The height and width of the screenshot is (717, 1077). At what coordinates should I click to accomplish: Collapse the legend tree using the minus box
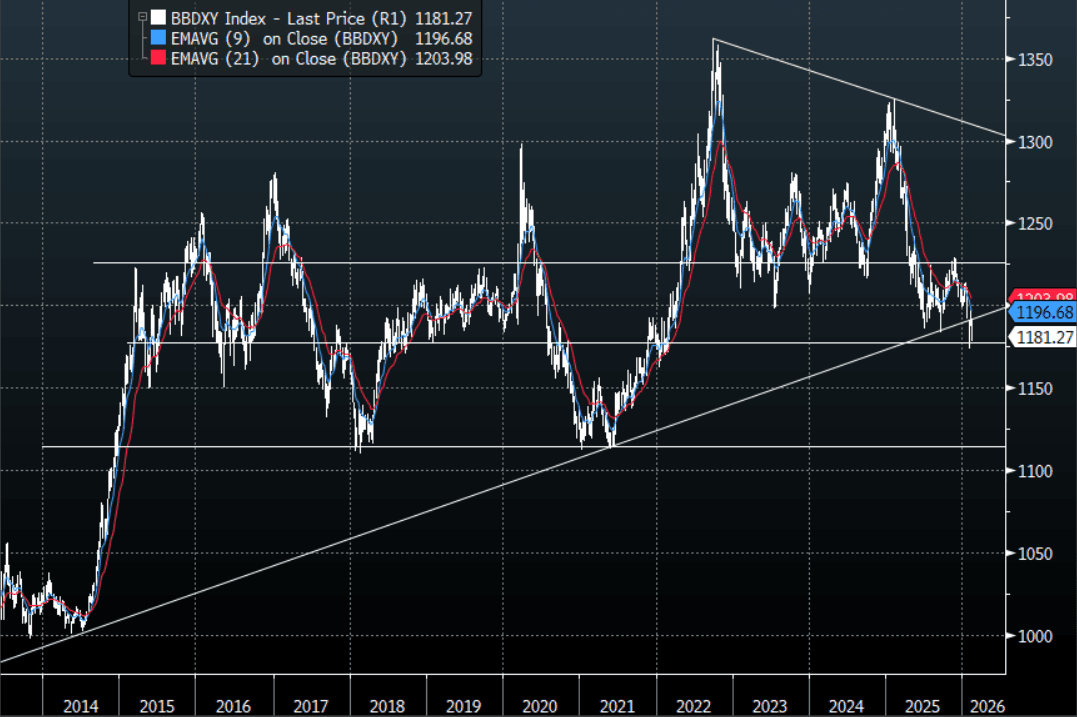click(142, 17)
